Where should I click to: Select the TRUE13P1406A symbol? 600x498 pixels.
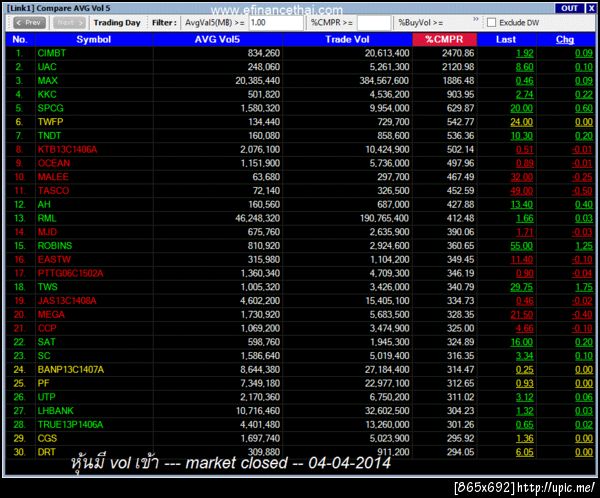[x=70, y=425]
